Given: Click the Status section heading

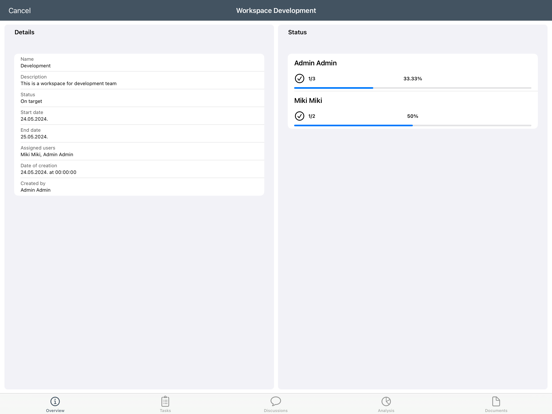Looking at the screenshot, I should (297, 32).
